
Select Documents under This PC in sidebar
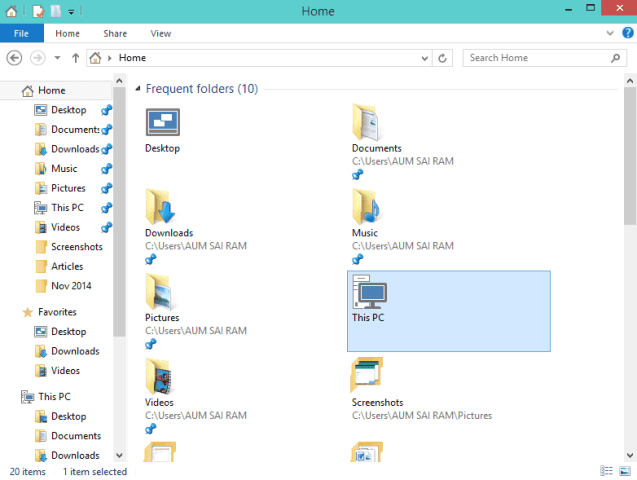pyautogui.click(x=76, y=435)
